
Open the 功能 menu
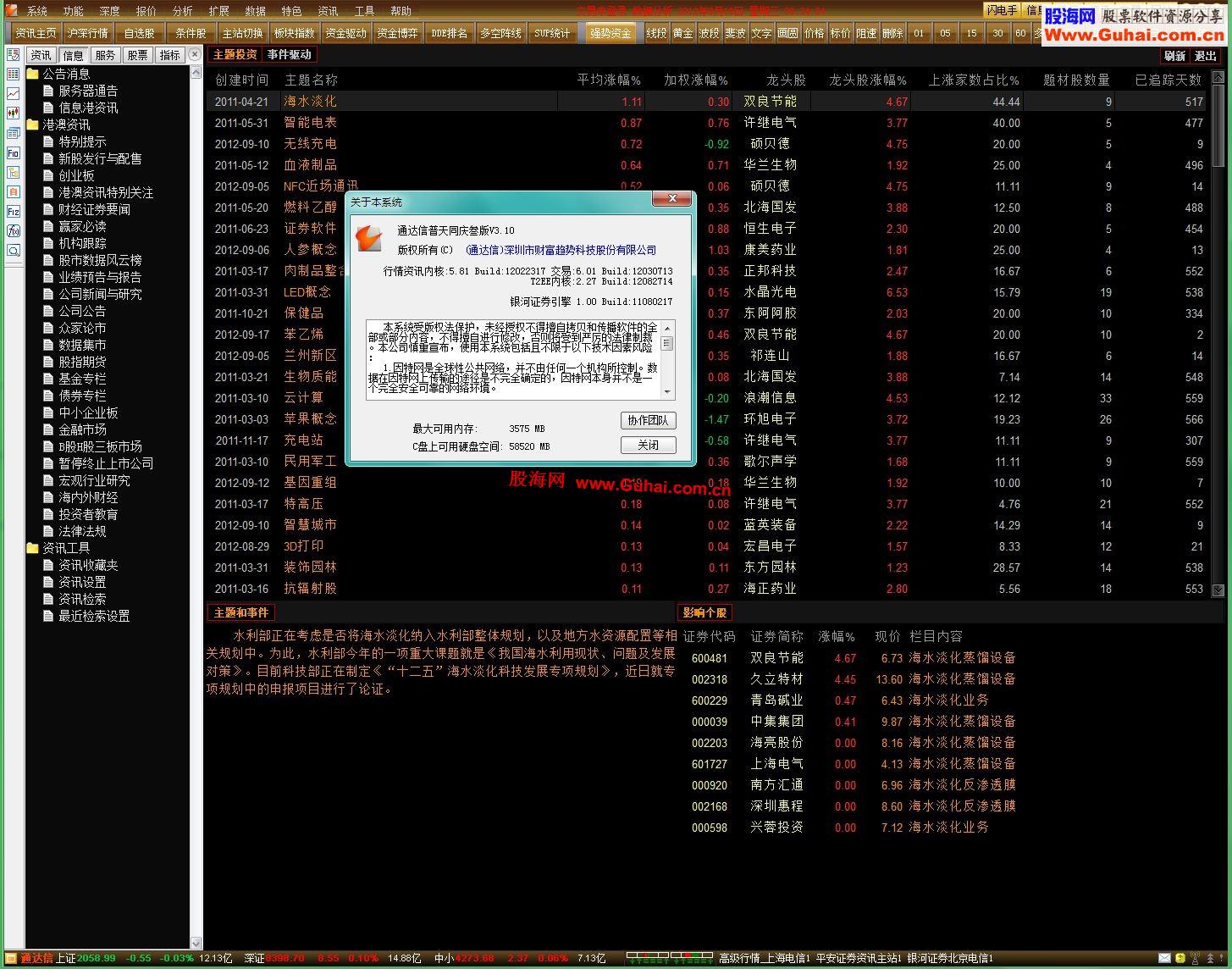click(74, 11)
